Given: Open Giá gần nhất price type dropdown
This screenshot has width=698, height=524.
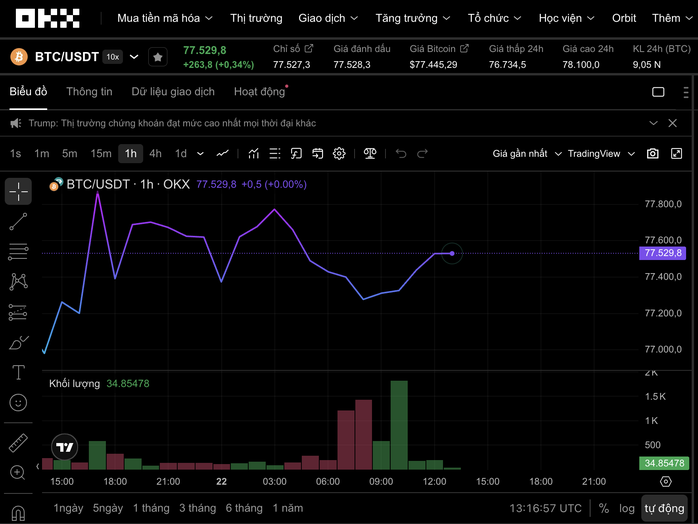Looking at the screenshot, I should (527, 154).
